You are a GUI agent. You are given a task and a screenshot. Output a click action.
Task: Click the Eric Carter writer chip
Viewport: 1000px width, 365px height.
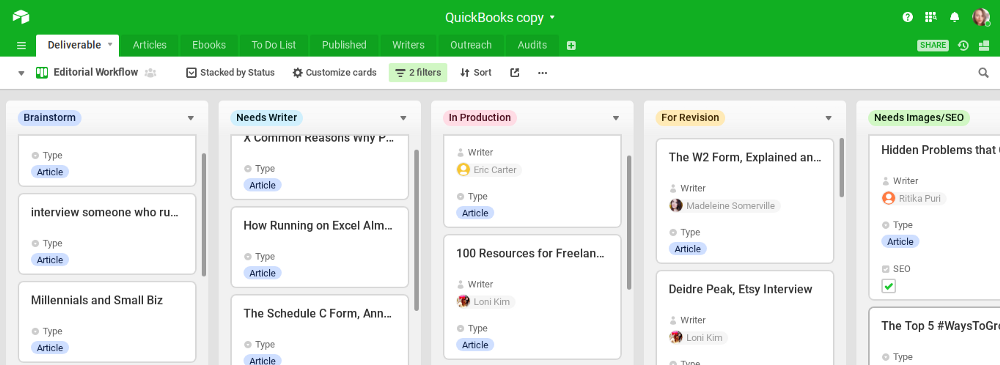(x=490, y=170)
